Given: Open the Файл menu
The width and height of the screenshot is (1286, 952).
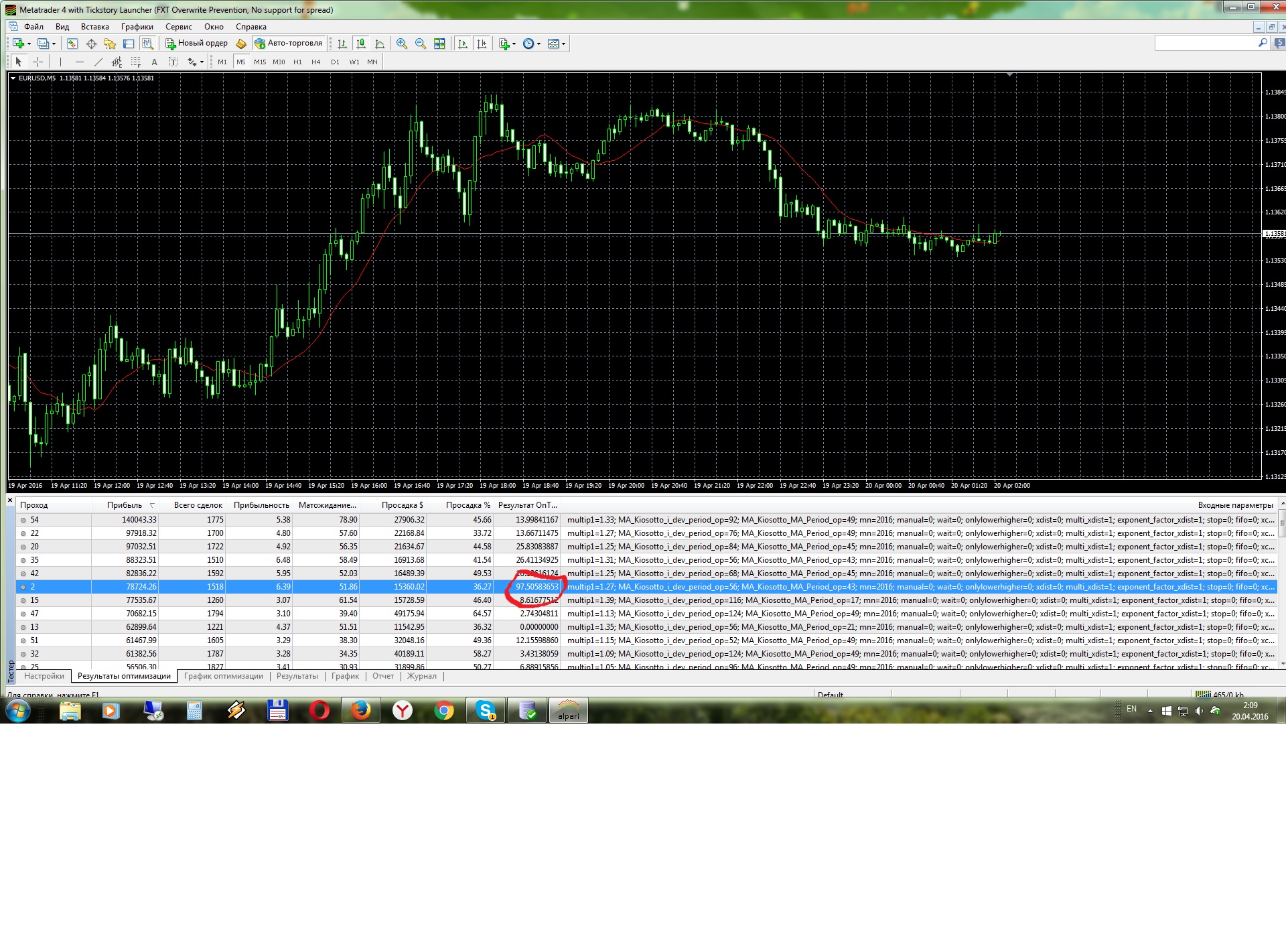Looking at the screenshot, I should pos(33,27).
